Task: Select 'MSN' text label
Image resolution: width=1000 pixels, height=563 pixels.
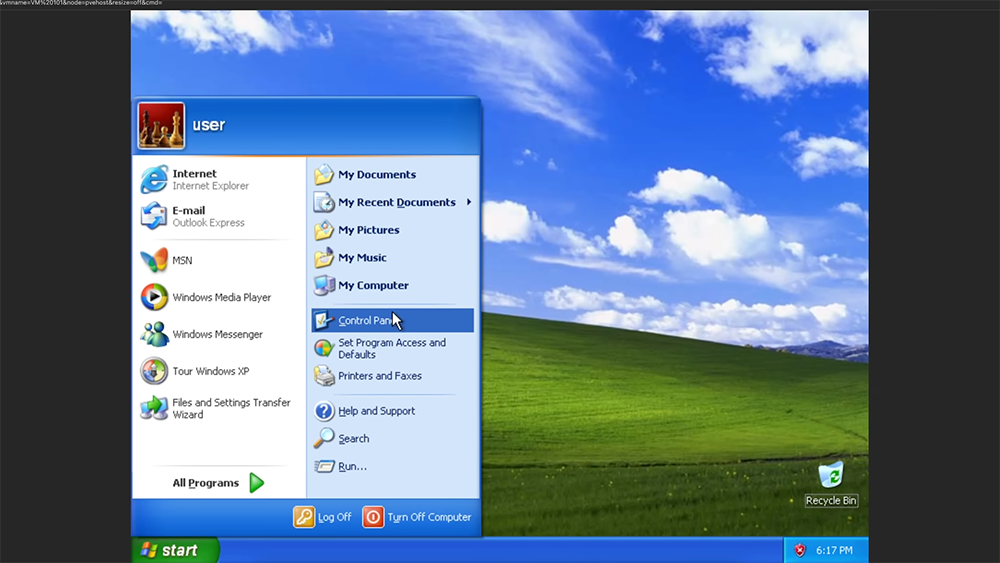Action: click(x=182, y=261)
